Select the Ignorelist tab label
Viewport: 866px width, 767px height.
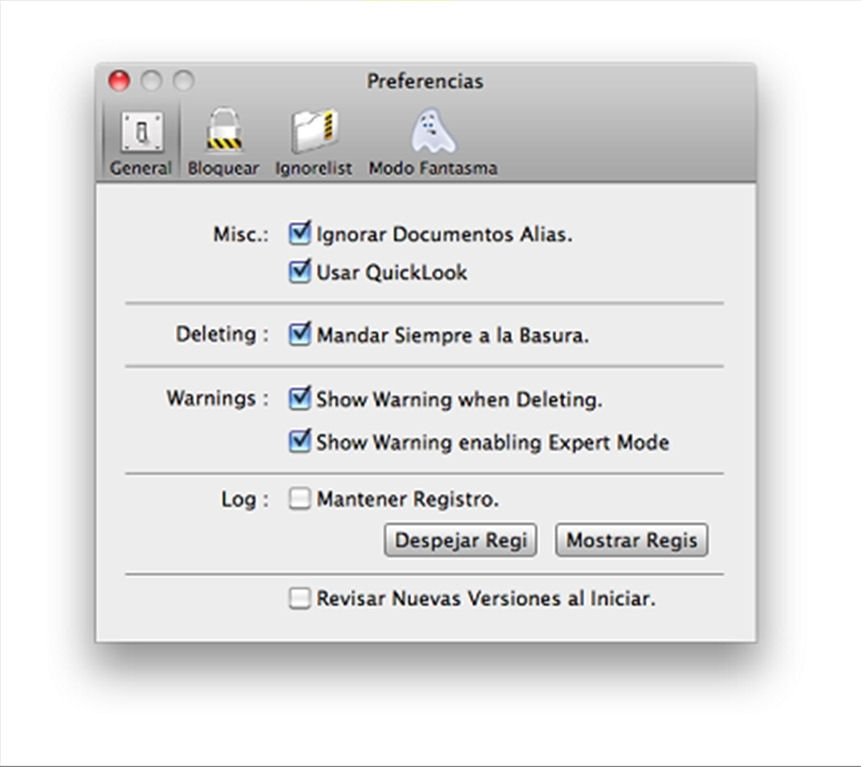coord(314,168)
